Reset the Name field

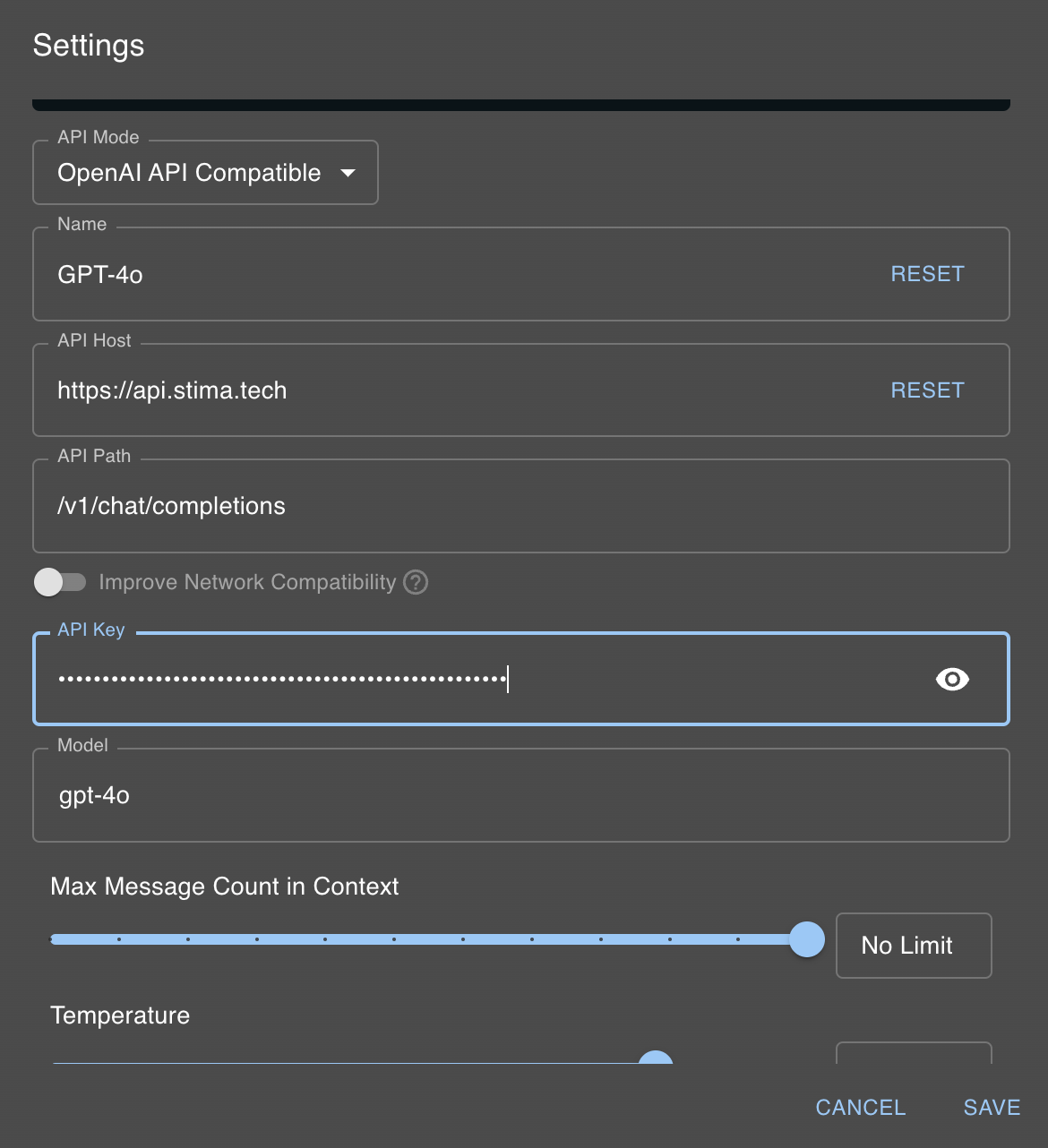[x=927, y=274]
